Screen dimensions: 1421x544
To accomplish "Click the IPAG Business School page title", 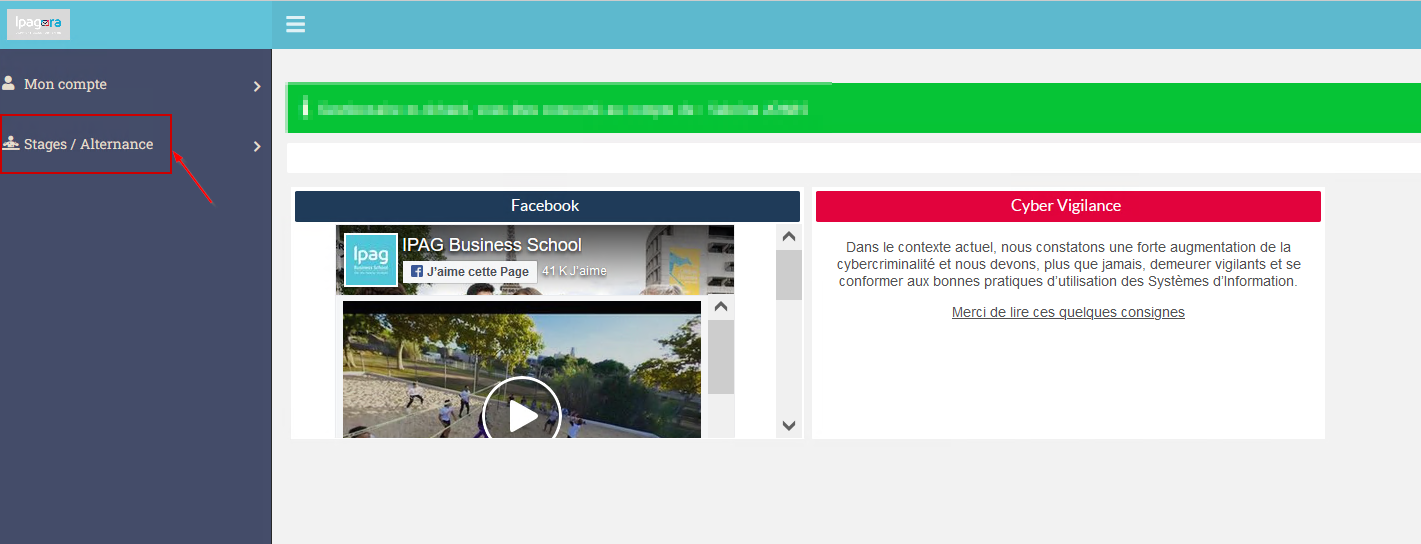I will click(492, 245).
